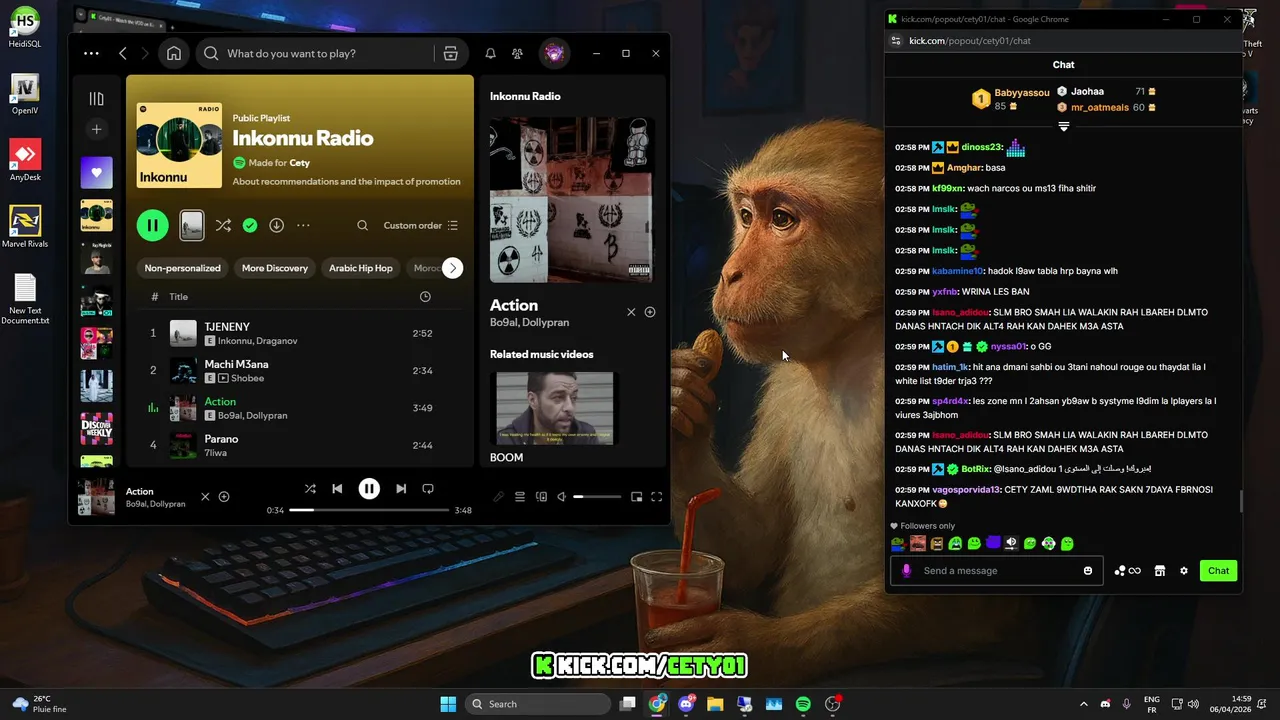Open Bo9al artist link in Now Playing

[x=503, y=323]
